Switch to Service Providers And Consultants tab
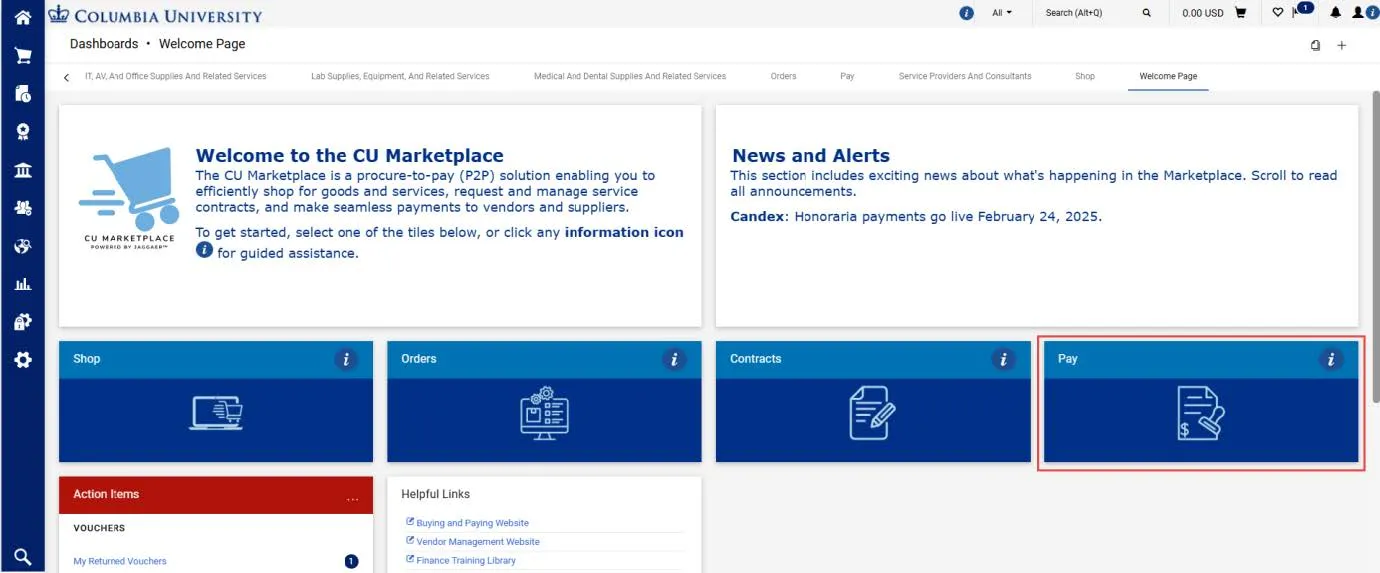Screen dimensions: 1380x573 (x=965, y=76)
